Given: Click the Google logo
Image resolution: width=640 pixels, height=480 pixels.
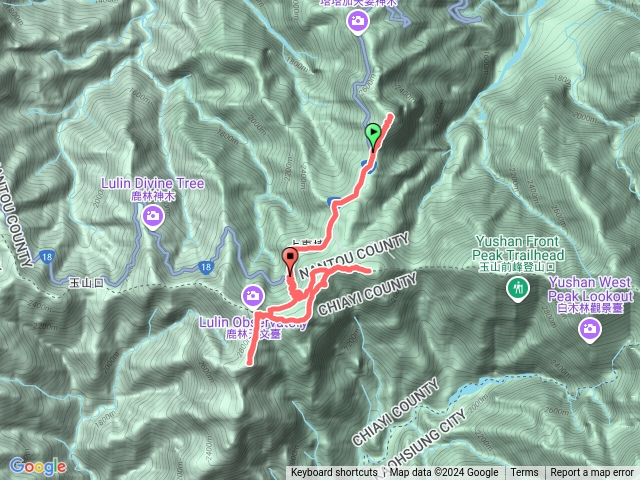Looking at the screenshot, I should coord(38,466).
